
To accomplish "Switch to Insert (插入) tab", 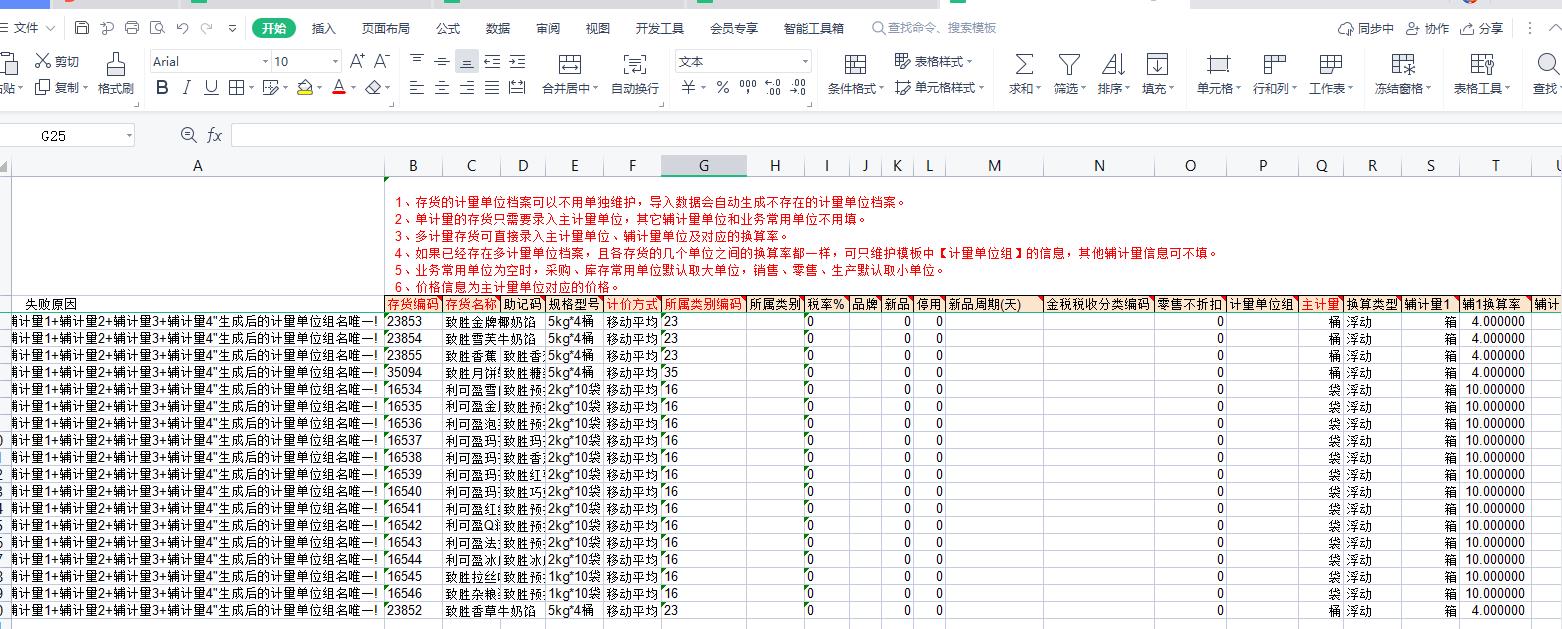I will [x=324, y=28].
